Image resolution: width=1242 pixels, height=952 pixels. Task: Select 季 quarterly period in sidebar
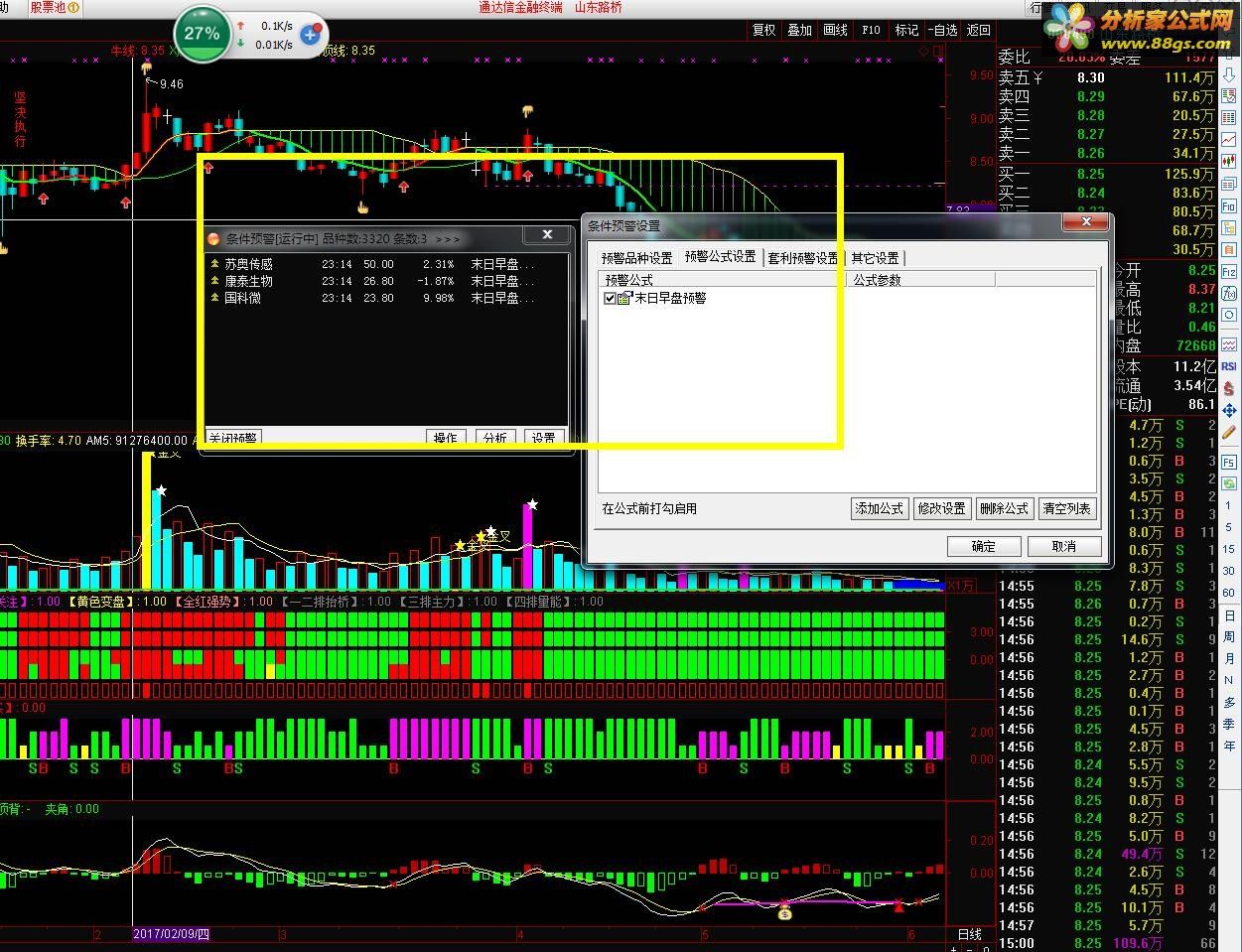click(1229, 725)
